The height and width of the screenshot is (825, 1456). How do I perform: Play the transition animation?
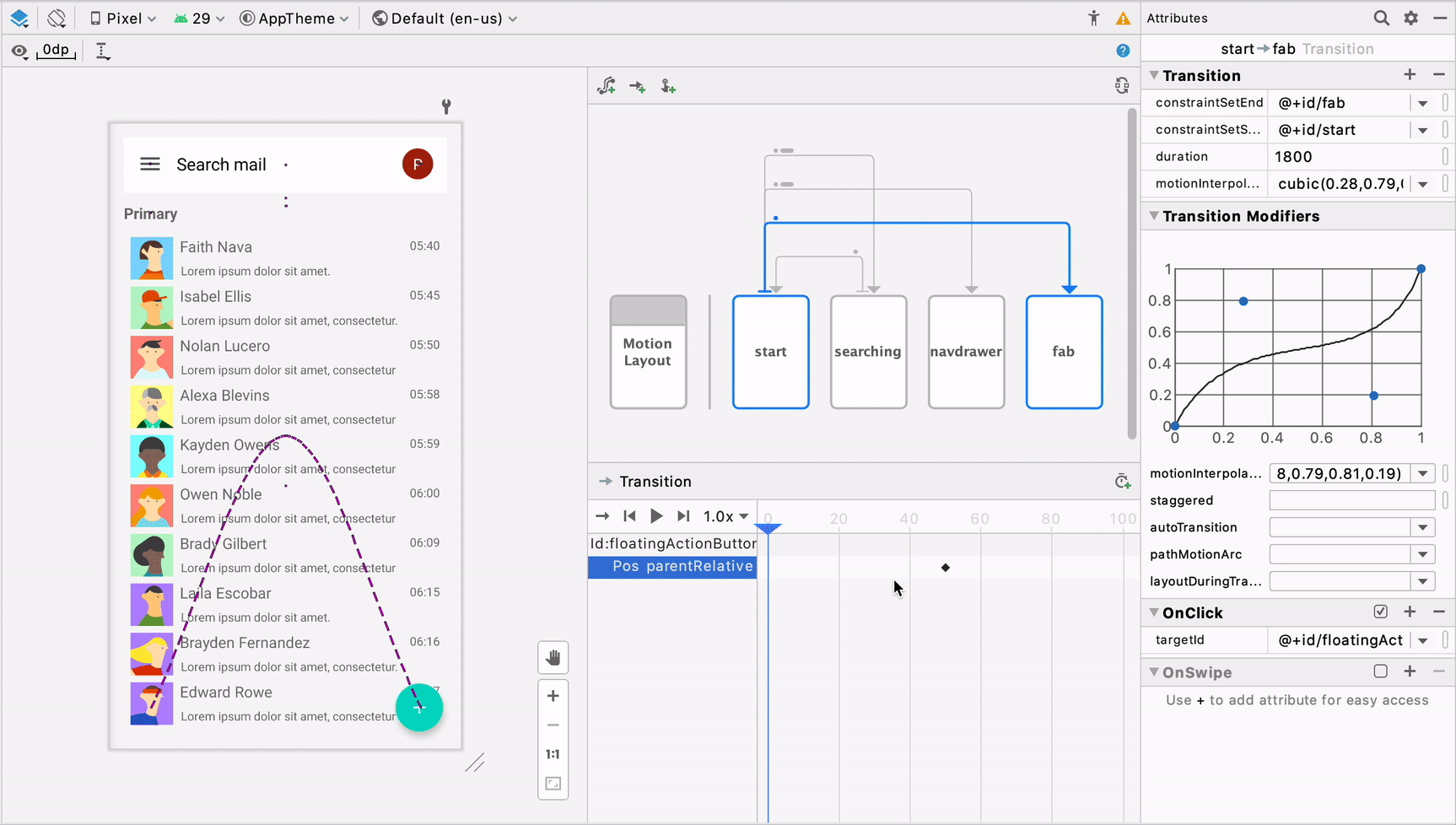click(x=656, y=516)
